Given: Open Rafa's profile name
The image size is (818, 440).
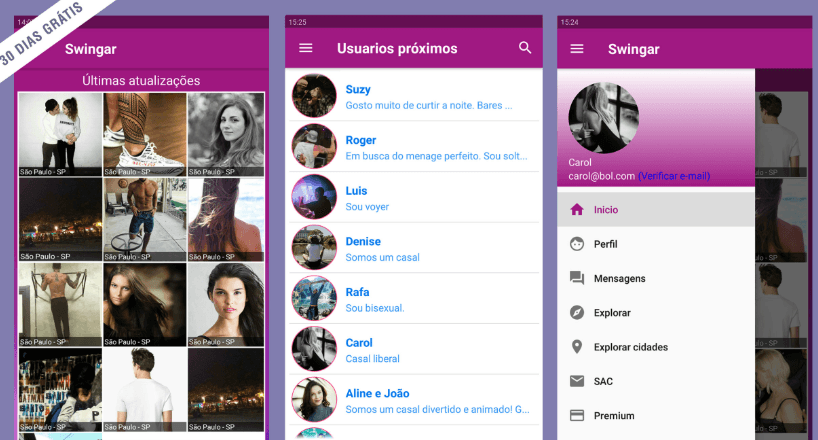Looking at the screenshot, I should [357, 292].
